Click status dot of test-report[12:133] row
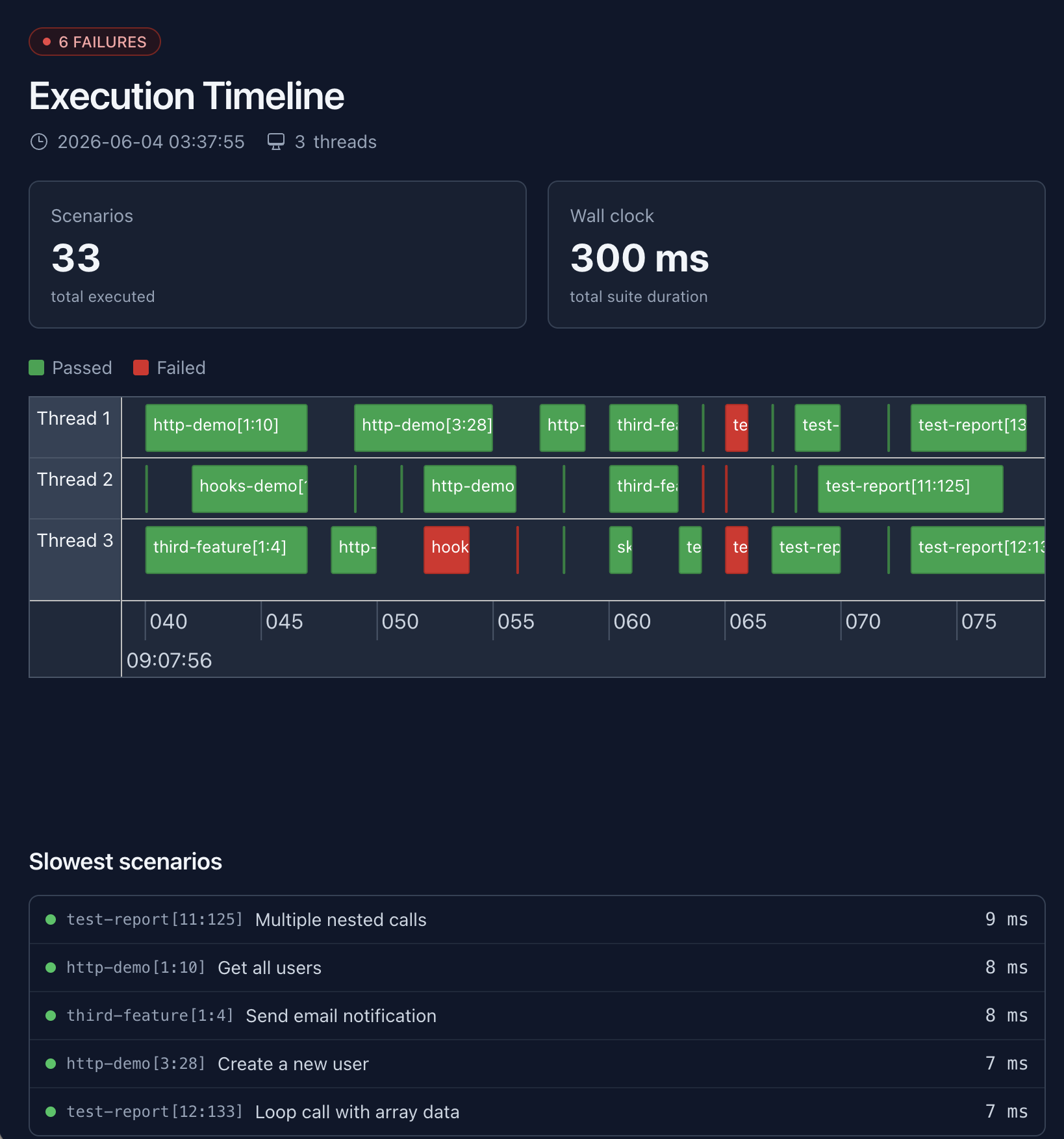 pyautogui.click(x=51, y=1112)
